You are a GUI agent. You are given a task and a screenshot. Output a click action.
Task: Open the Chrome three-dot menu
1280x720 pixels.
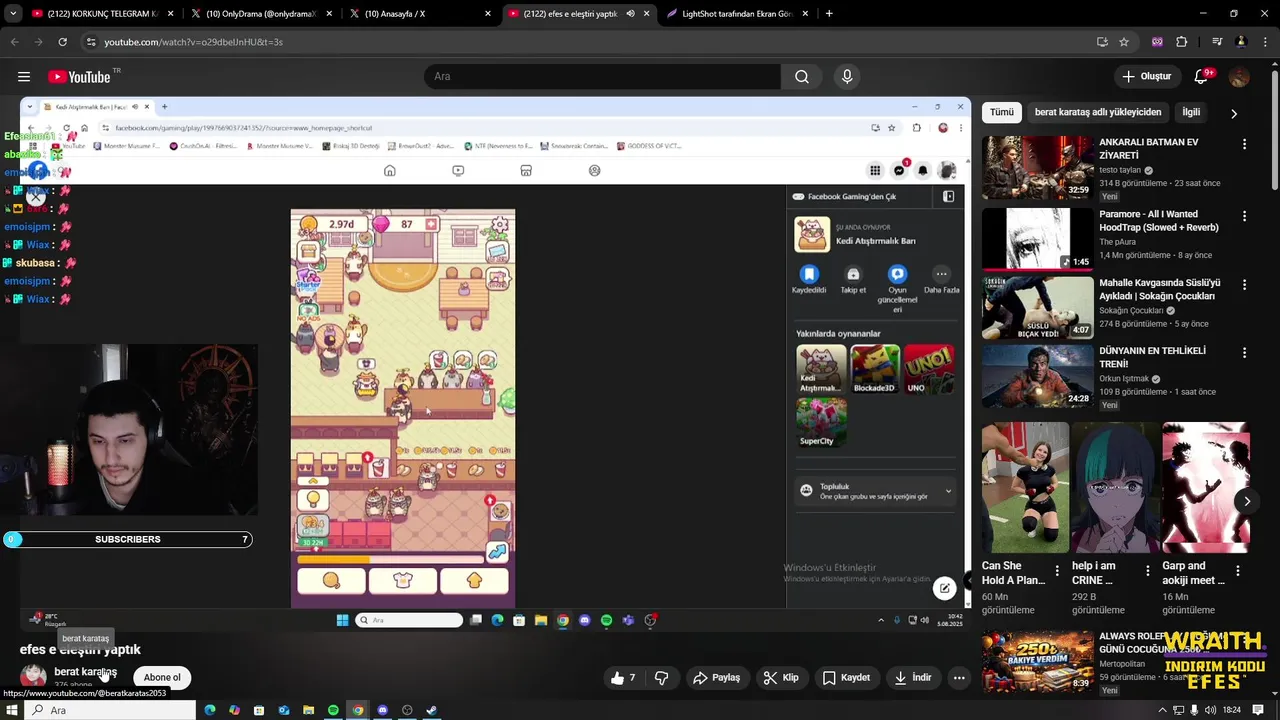tap(1263, 42)
